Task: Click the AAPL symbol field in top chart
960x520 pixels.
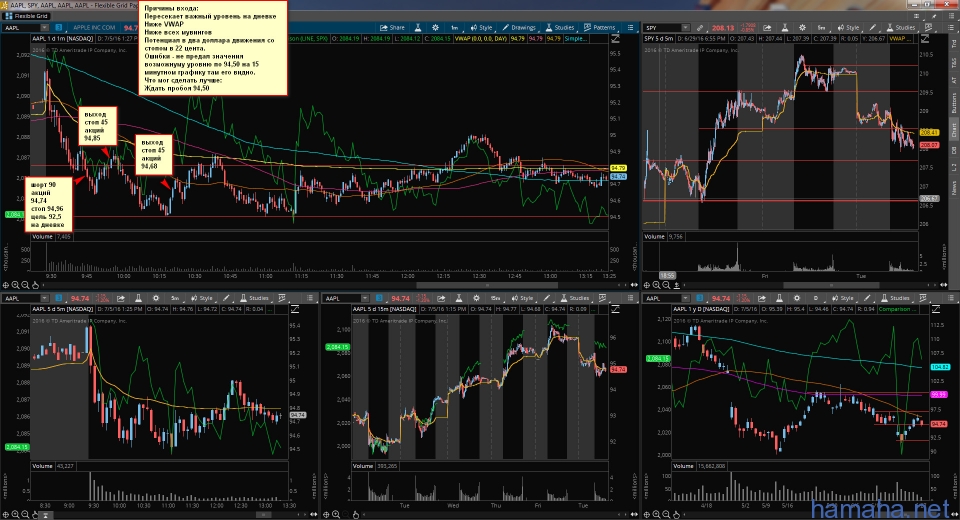Action: (x=21, y=28)
